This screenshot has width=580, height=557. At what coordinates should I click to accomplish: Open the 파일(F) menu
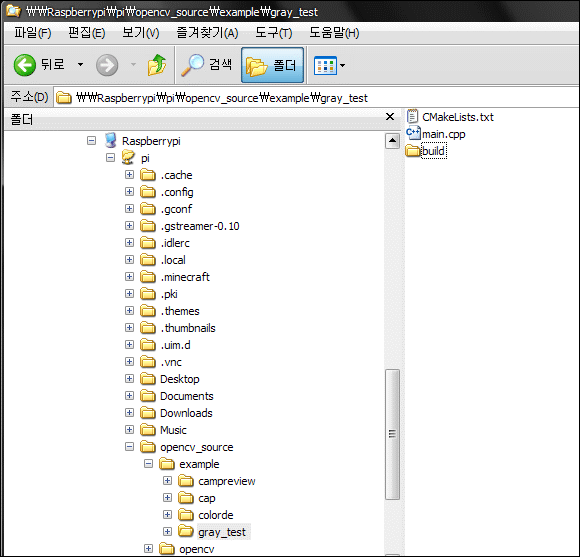point(33,33)
